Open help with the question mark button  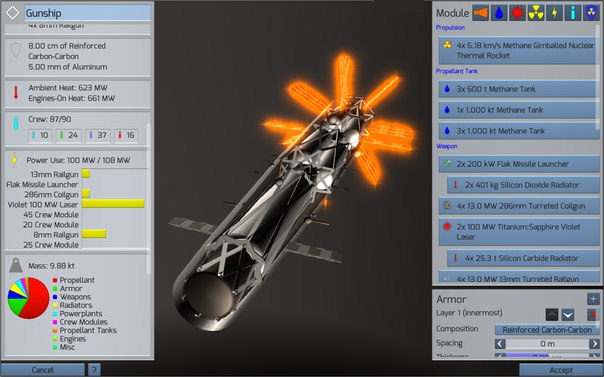pyautogui.click(x=94, y=370)
